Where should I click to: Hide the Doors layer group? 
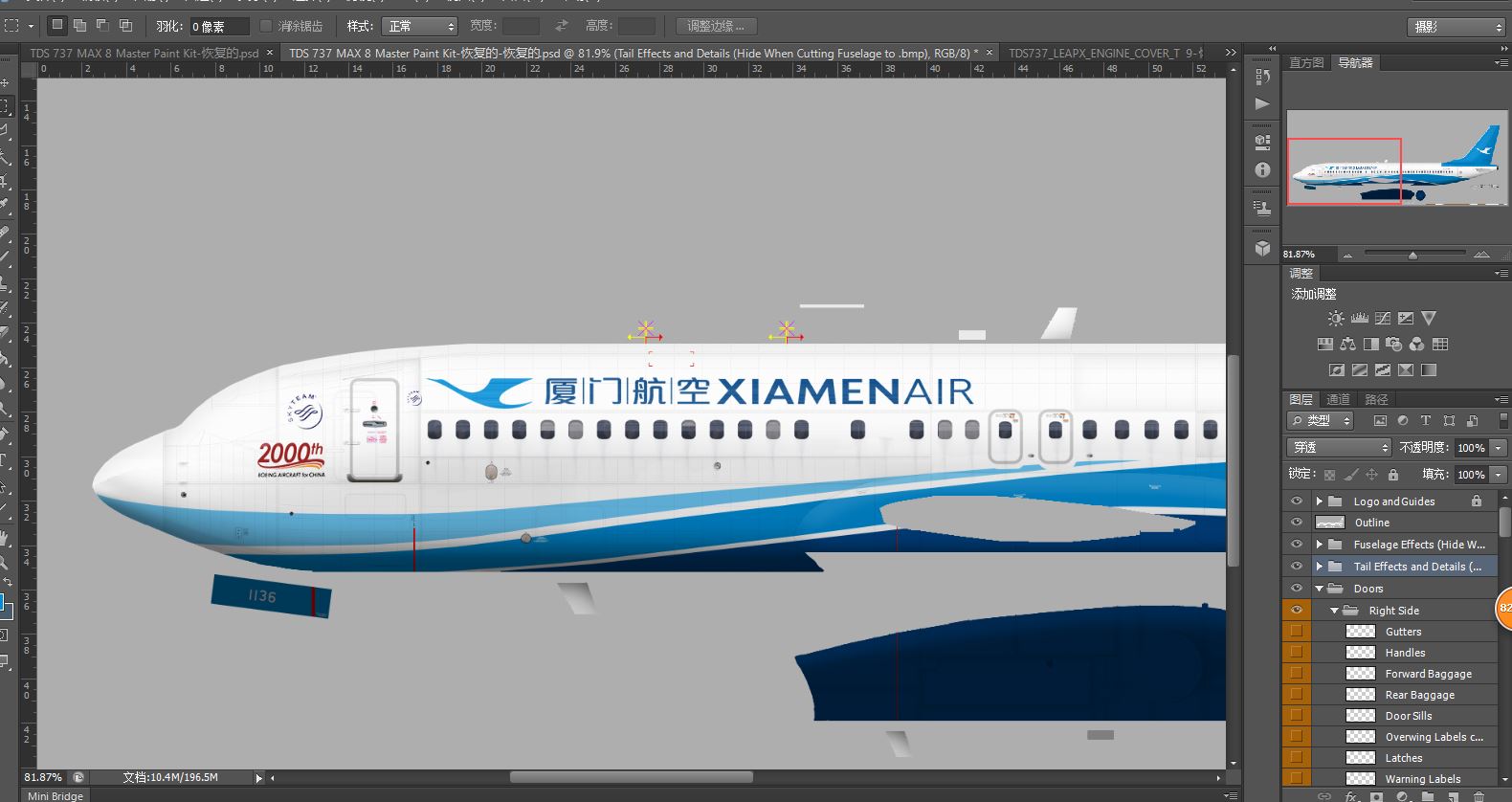coord(1297,589)
